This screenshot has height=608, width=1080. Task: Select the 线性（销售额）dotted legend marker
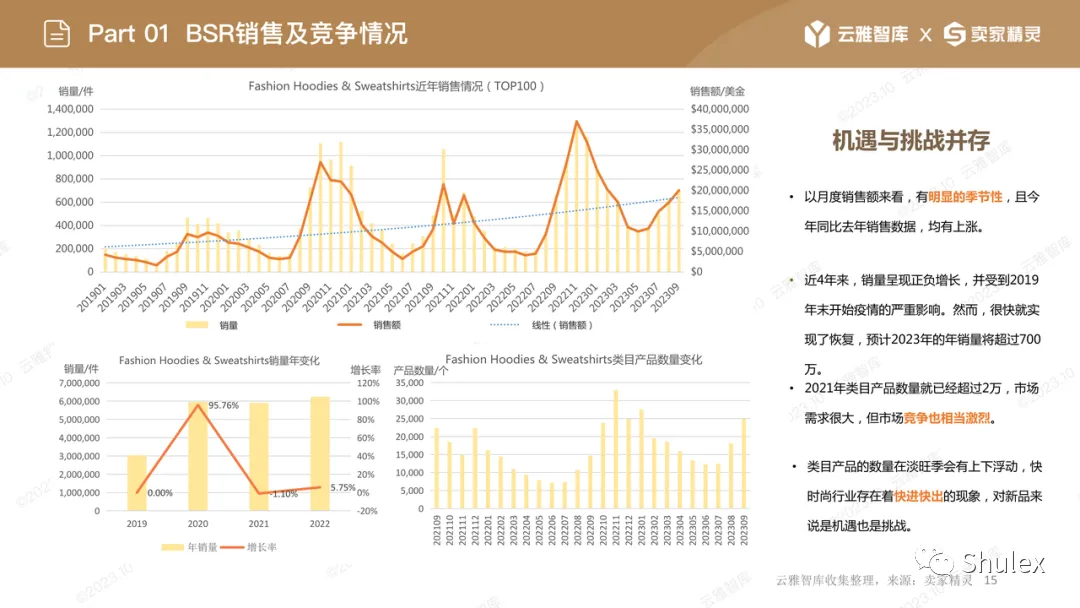point(504,325)
